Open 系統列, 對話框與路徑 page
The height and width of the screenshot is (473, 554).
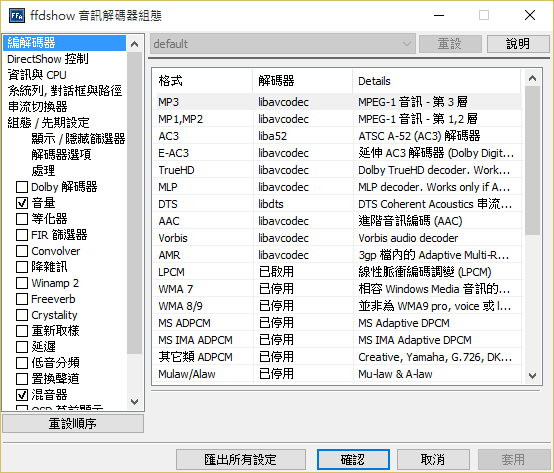pos(65,91)
